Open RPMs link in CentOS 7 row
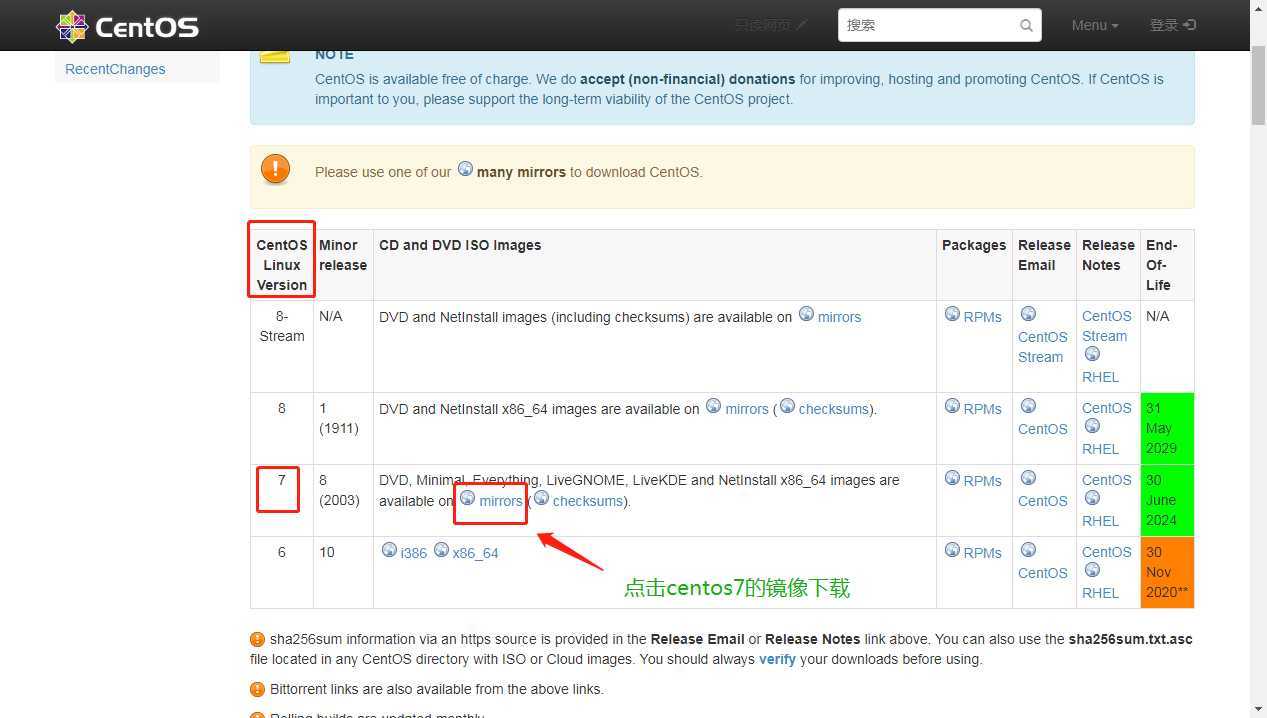The width and height of the screenshot is (1267, 718). tap(982, 481)
